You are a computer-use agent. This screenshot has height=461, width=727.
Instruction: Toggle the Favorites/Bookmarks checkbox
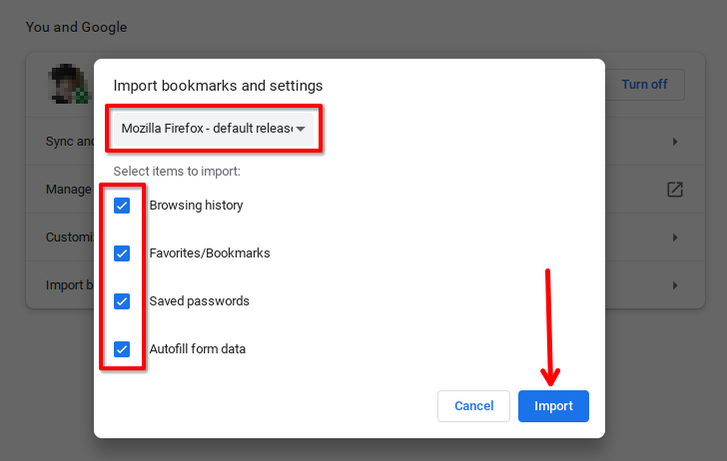coord(122,253)
